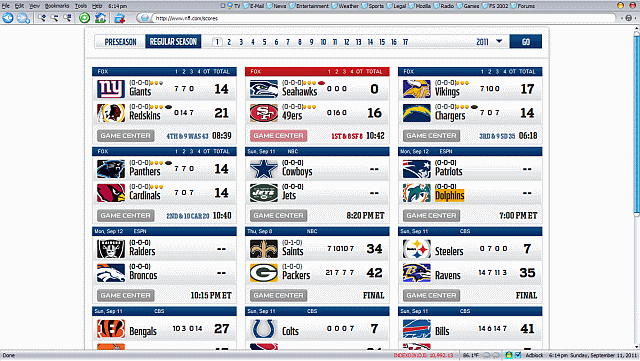This screenshot has height=361, width=640.
Task: Click the Forward navigation arrow
Action: [x=23, y=18]
